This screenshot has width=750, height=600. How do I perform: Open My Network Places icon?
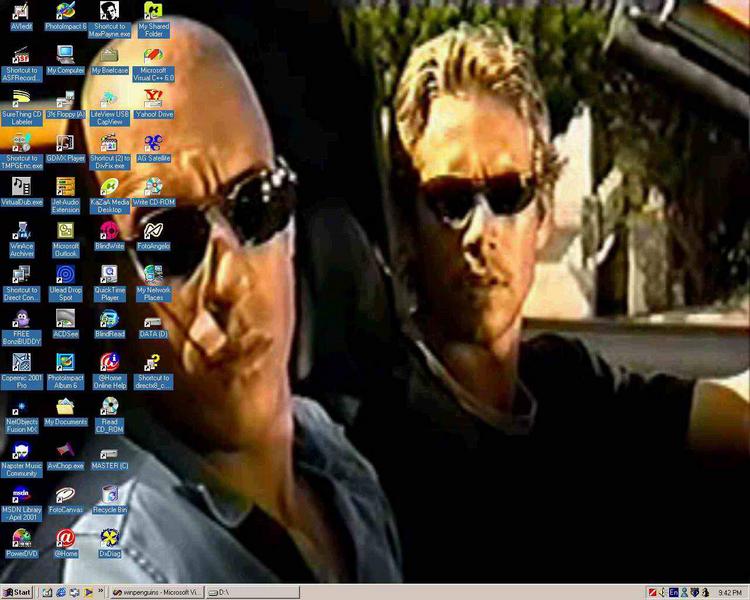click(154, 284)
